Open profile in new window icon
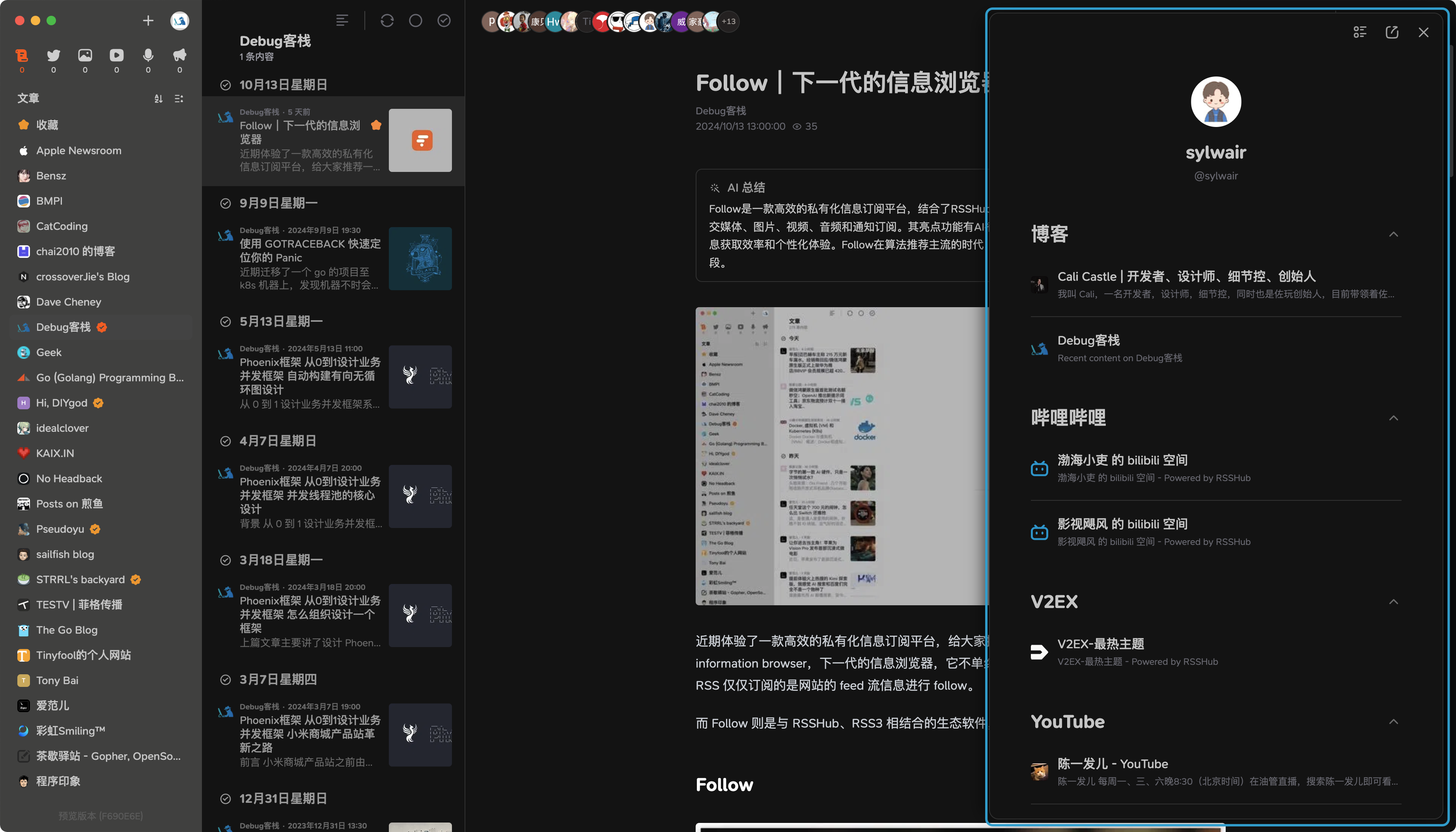This screenshot has height=832, width=1456. pos(1391,33)
